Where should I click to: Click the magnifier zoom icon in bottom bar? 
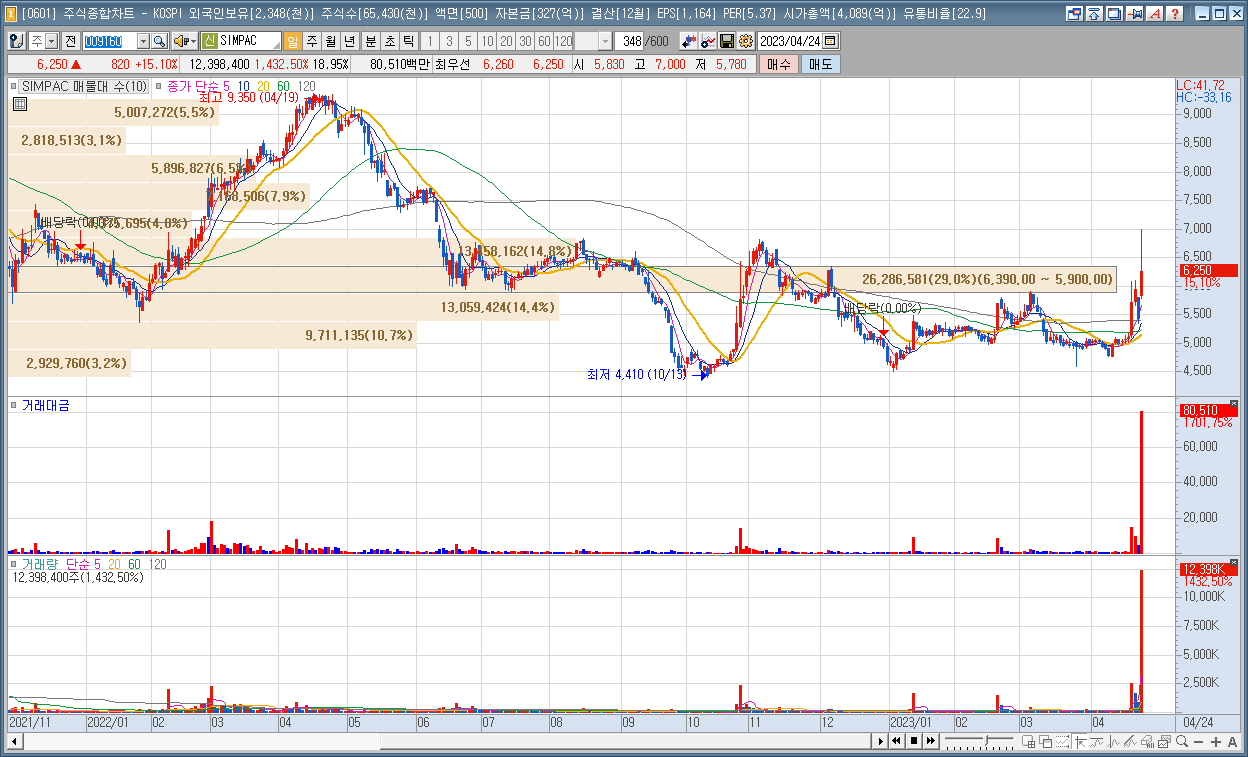(1181, 741)
